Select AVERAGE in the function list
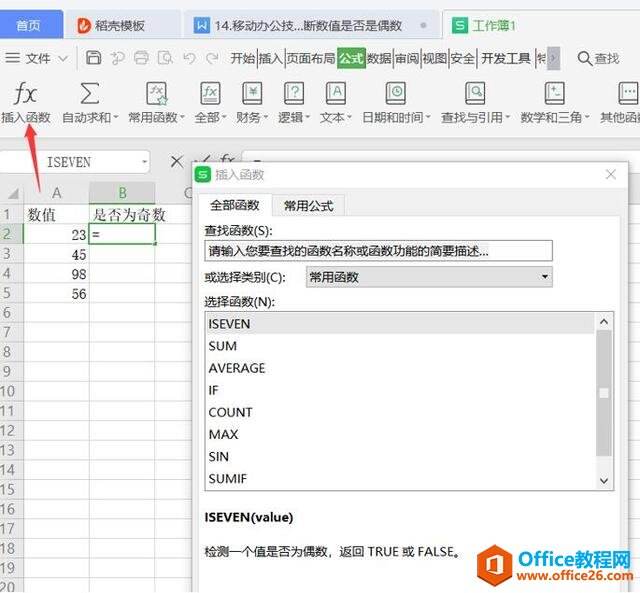Image resolution: width=640 pixels, height=593 pixels. tap(400, 368)
